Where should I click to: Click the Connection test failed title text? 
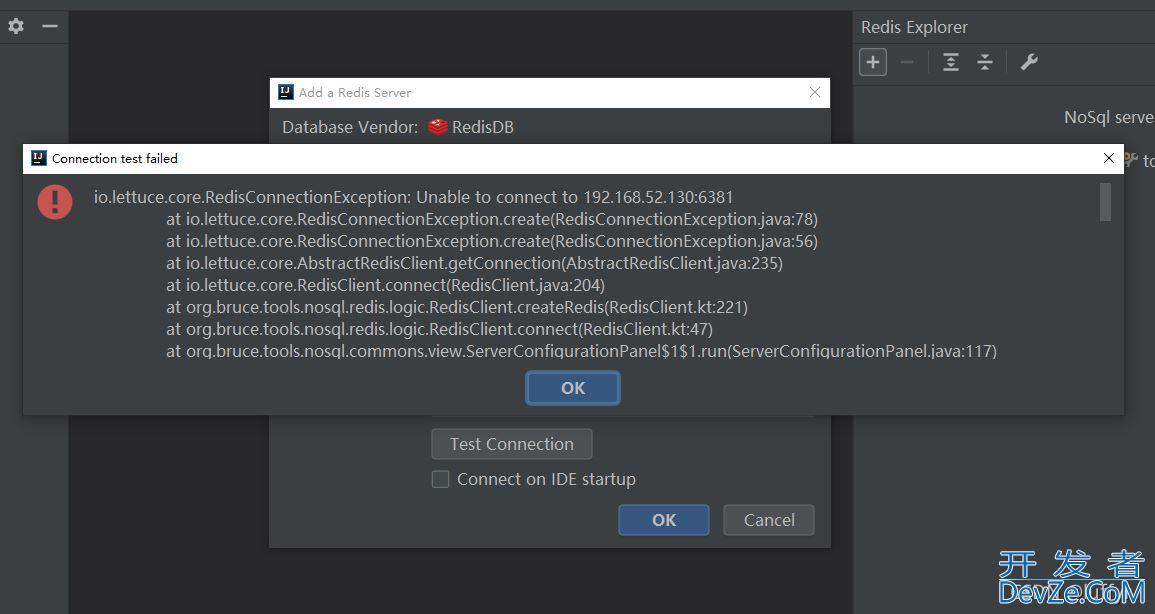point(115,158)
